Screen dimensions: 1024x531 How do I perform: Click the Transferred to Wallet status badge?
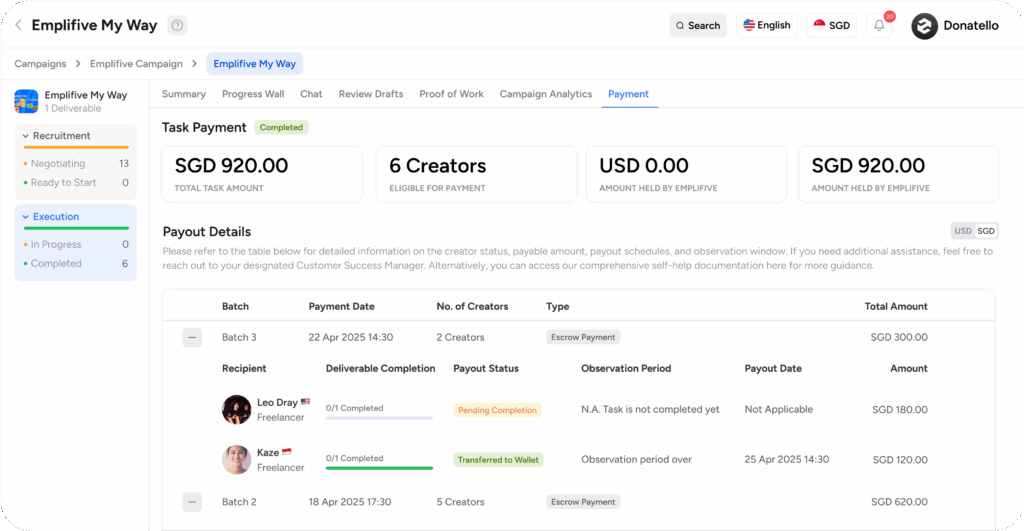click(x=498, y=460)
